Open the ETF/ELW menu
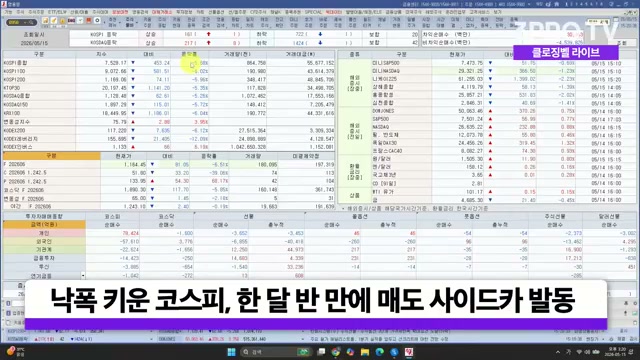 coord(57,12)
